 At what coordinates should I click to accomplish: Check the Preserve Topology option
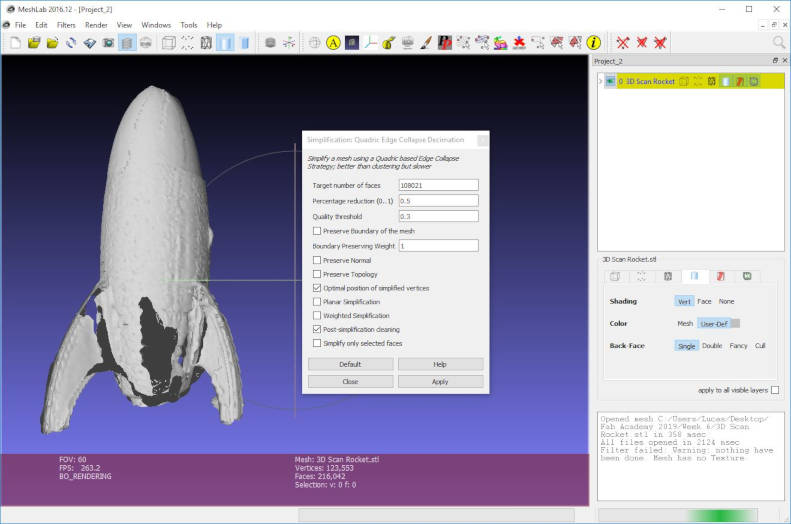[317, 274]
